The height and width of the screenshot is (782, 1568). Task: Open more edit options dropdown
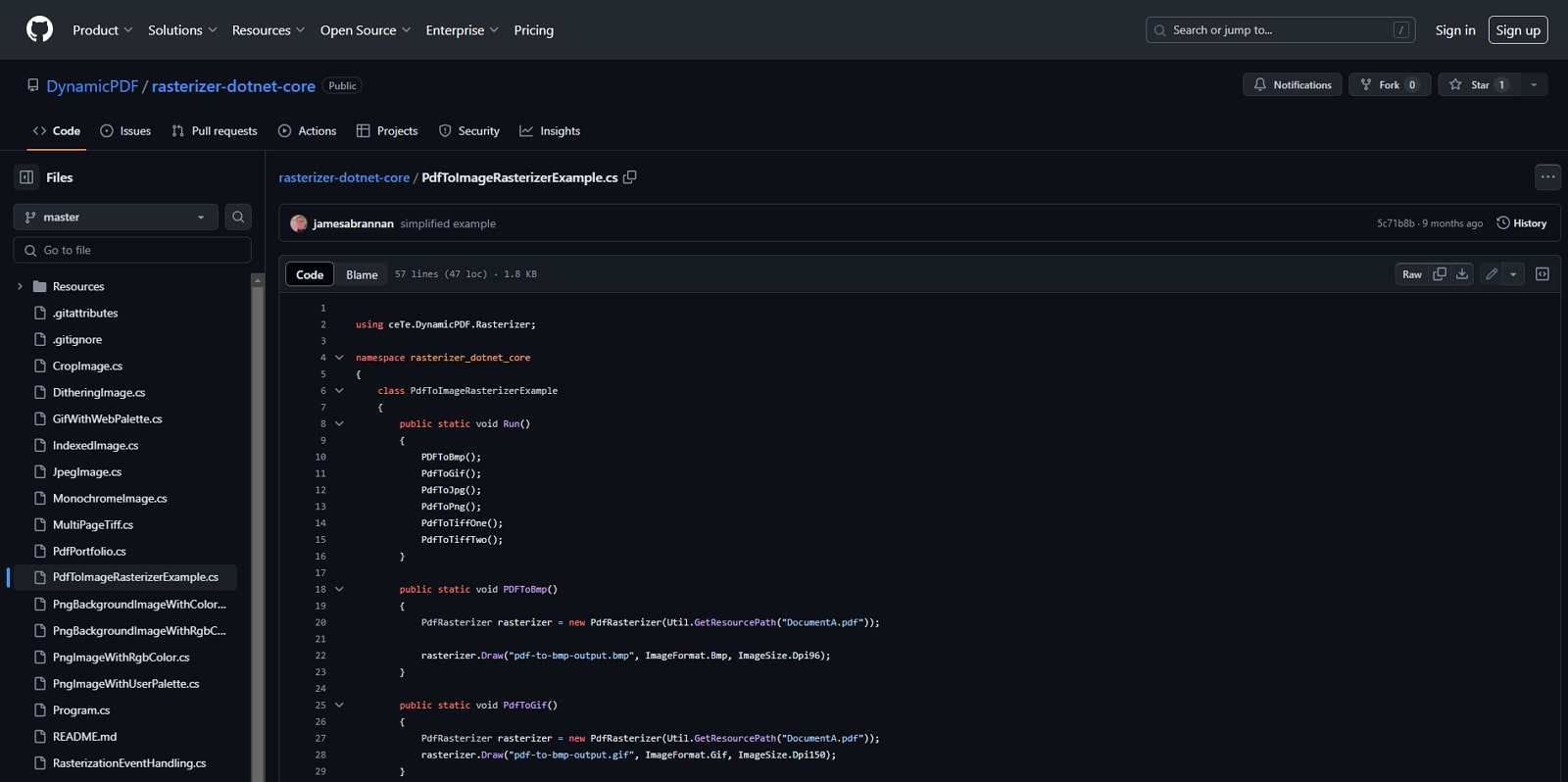coord(1513,274)
